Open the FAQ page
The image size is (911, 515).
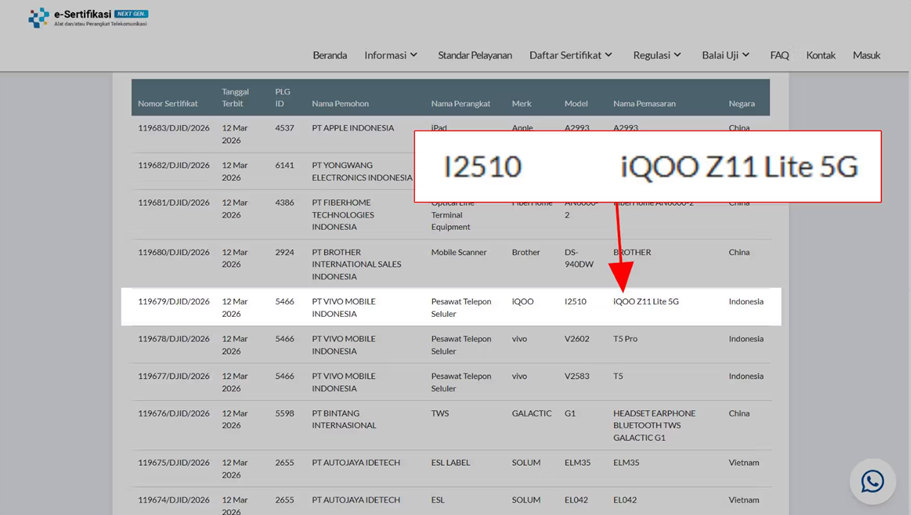(x=779, y=55)
